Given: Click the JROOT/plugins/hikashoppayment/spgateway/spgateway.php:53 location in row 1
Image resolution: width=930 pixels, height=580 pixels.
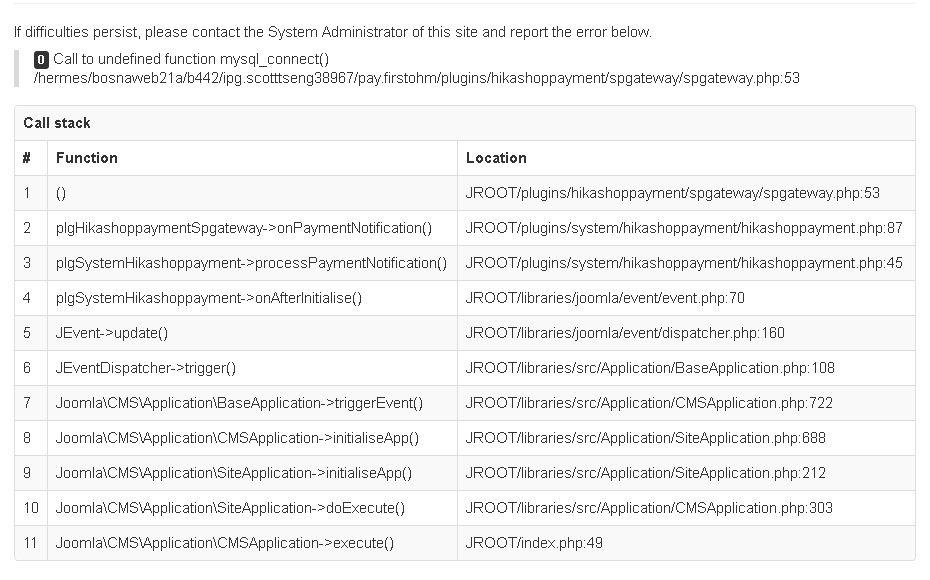Looking at the screenshot, I should pos(672,193).
